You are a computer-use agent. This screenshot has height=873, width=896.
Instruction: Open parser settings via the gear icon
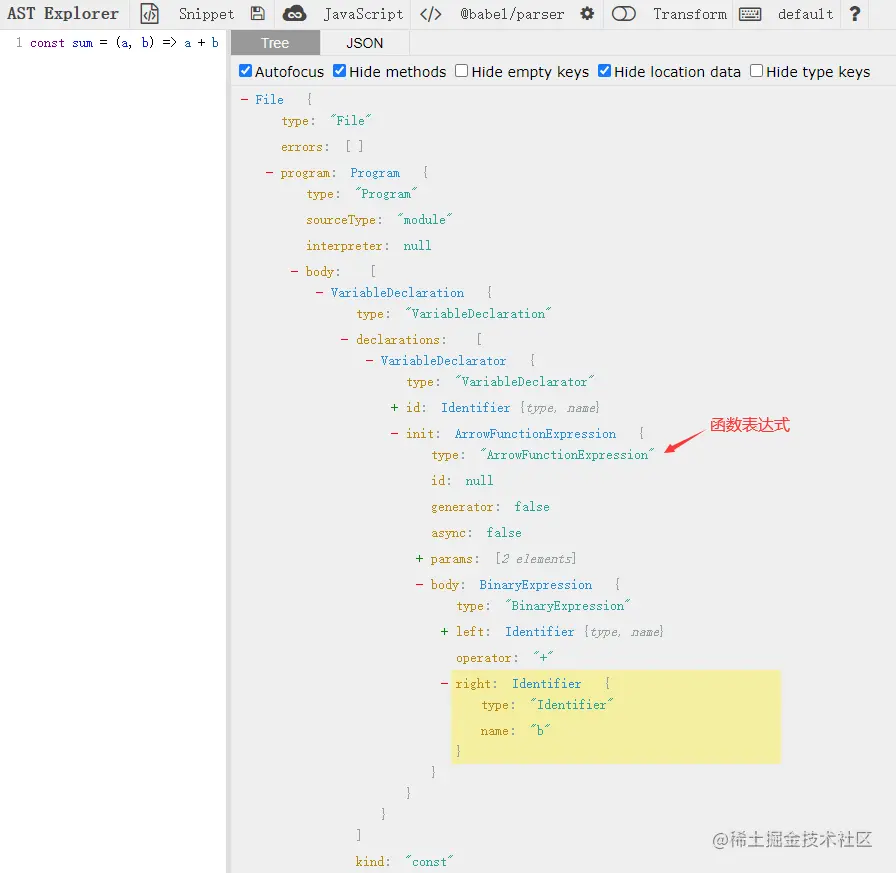click(x=588, y=14)
